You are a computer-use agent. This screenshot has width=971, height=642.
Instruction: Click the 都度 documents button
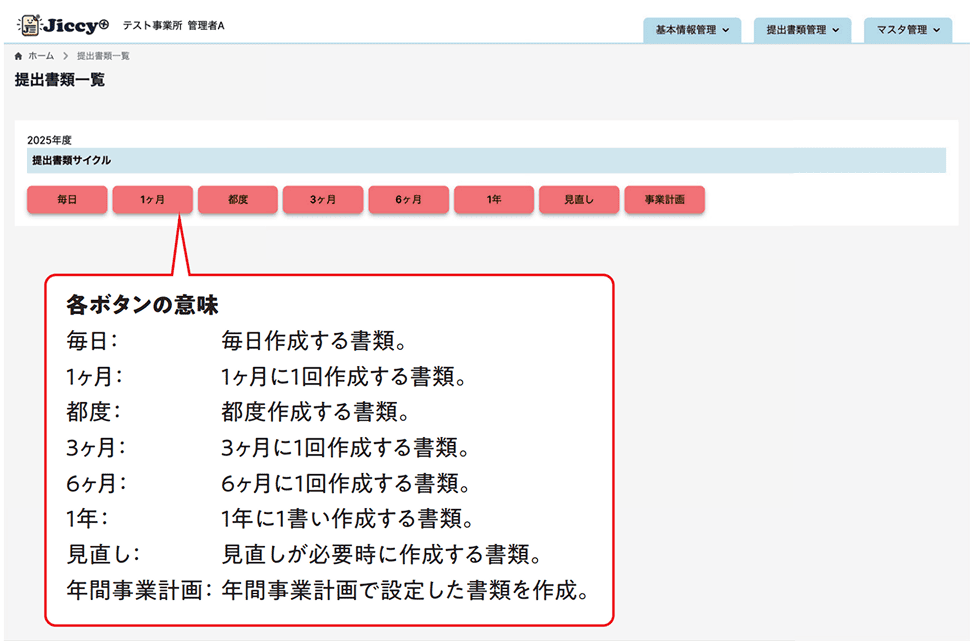tap(237, 199)
